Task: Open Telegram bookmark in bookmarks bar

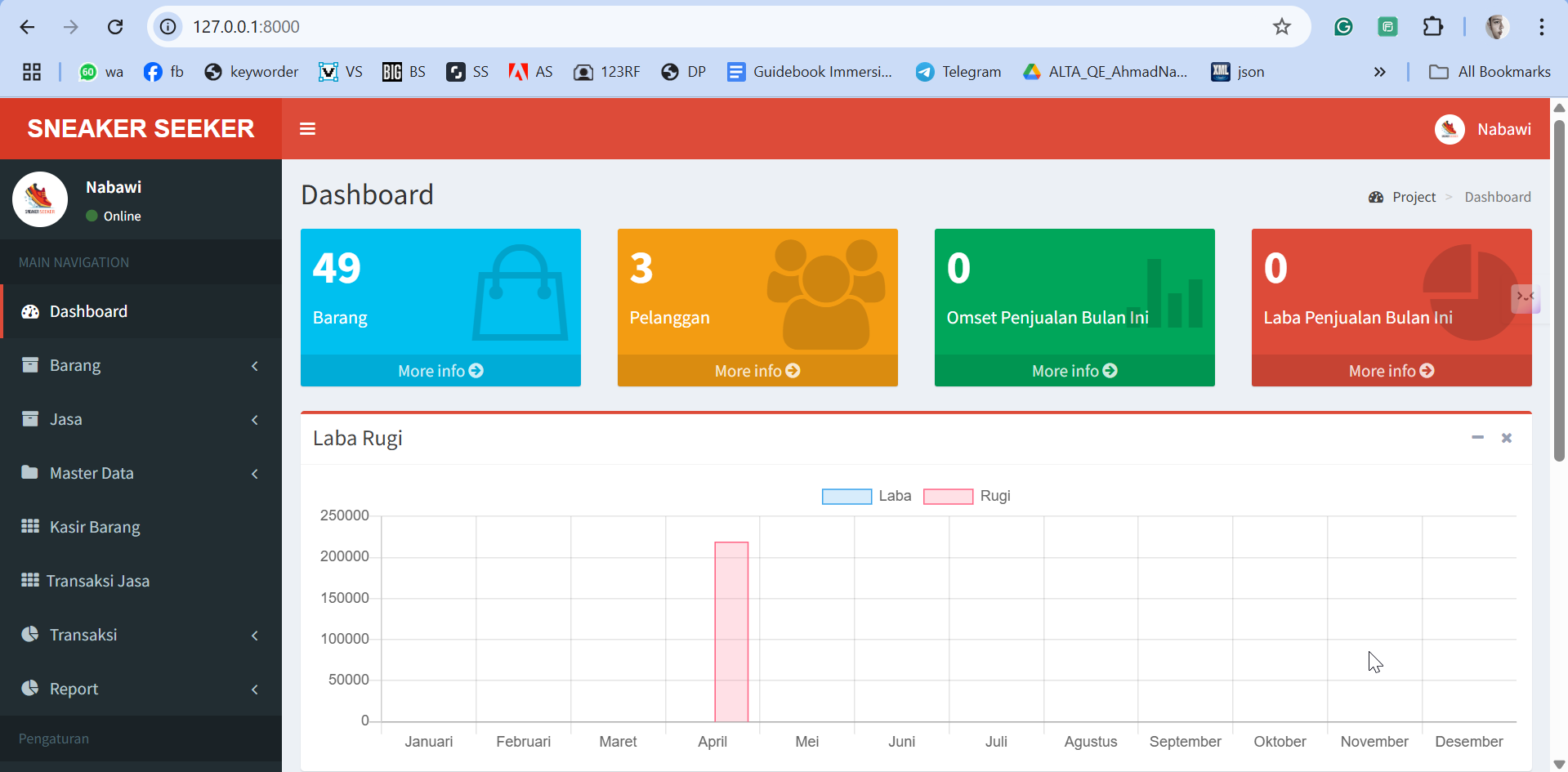Action: 958,72
